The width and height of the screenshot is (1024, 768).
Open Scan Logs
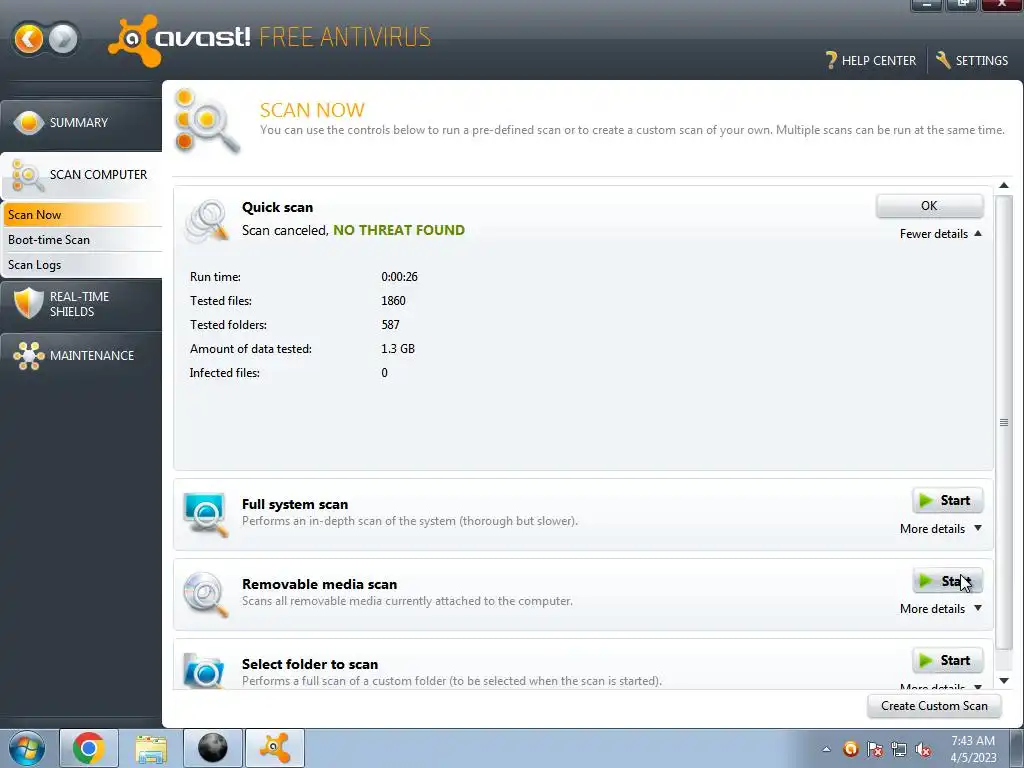[x=82, y=264]
